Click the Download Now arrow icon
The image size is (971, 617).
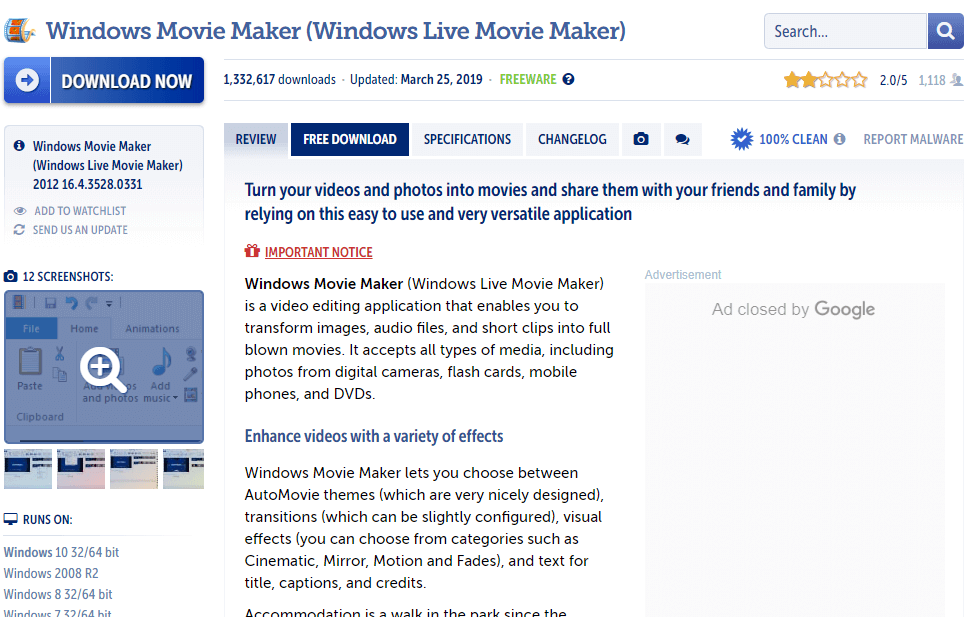27,80
